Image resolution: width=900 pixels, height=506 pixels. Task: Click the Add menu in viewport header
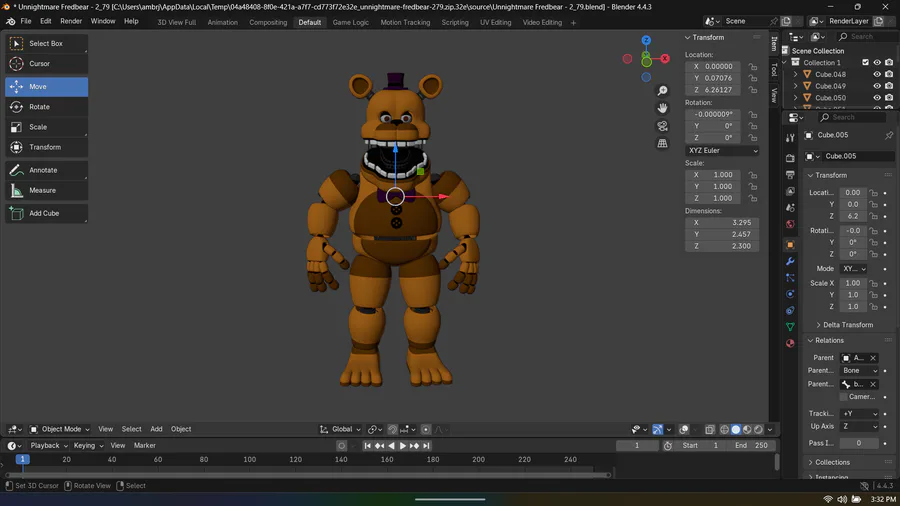point(156,429)
